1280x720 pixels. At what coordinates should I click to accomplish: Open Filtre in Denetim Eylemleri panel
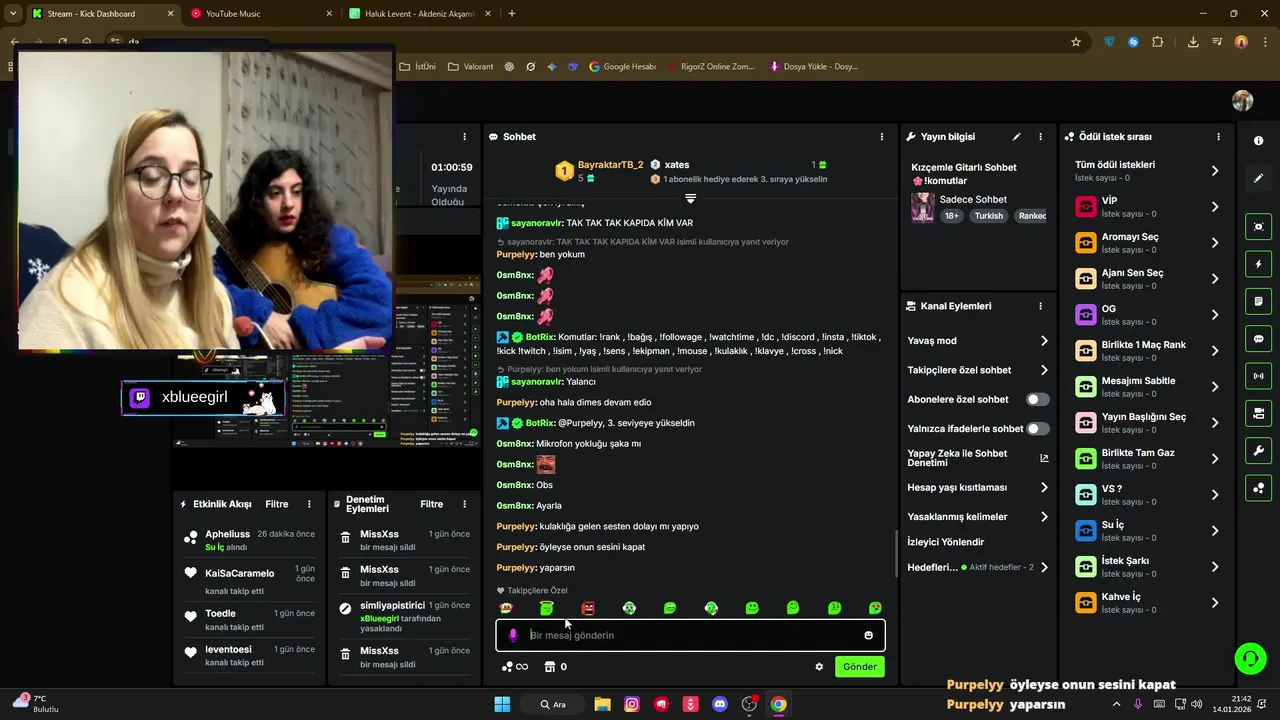432,504
